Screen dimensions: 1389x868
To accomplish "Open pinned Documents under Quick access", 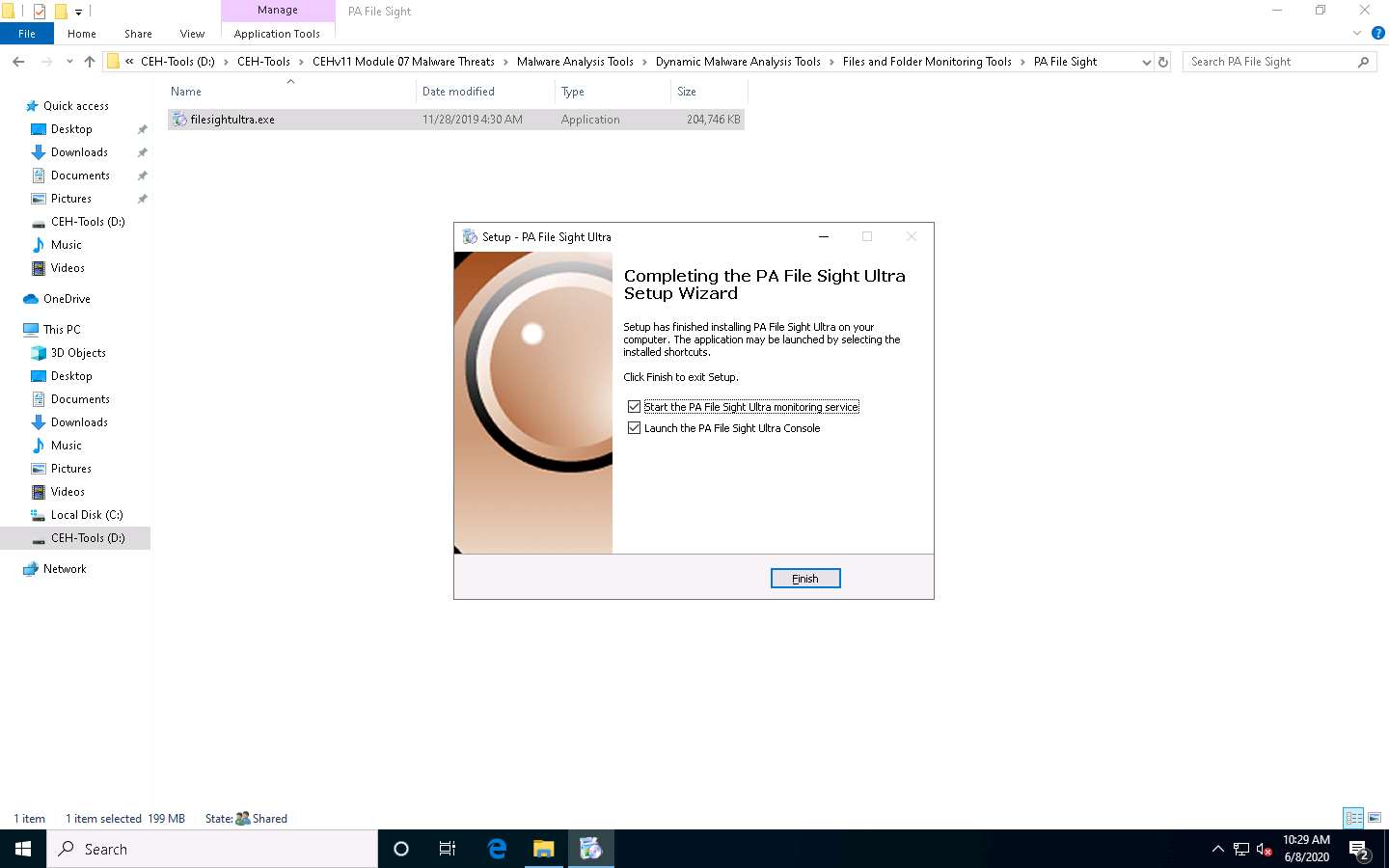I will [80, 176].
